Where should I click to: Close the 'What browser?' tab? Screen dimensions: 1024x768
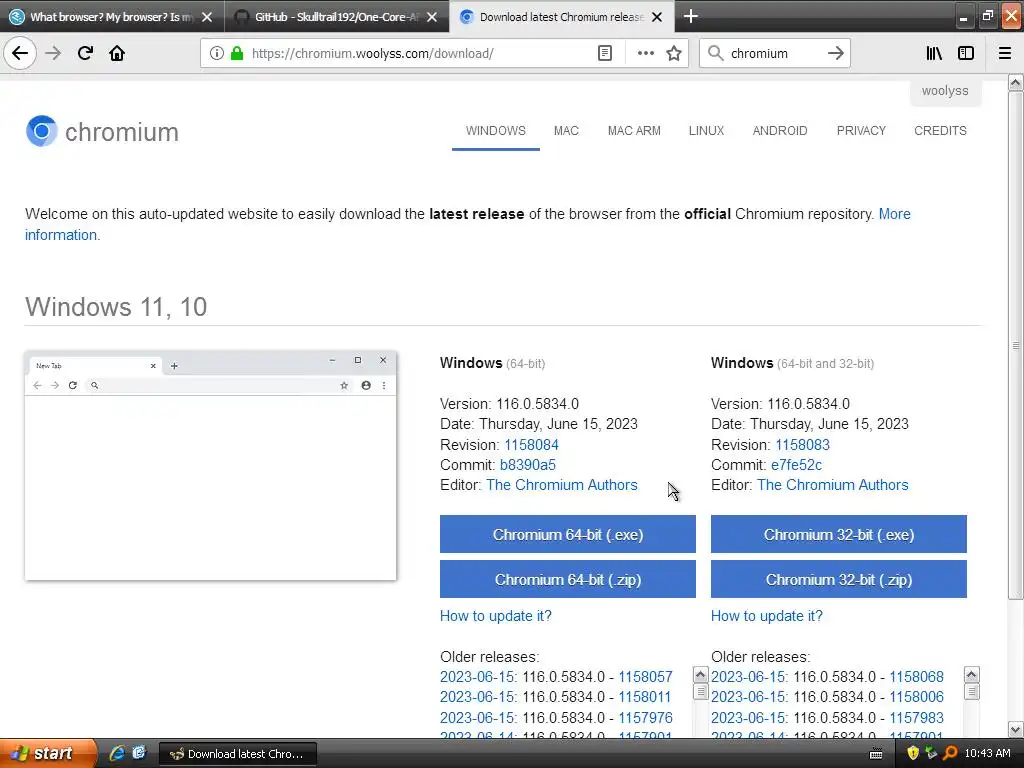tap(207, 17)
